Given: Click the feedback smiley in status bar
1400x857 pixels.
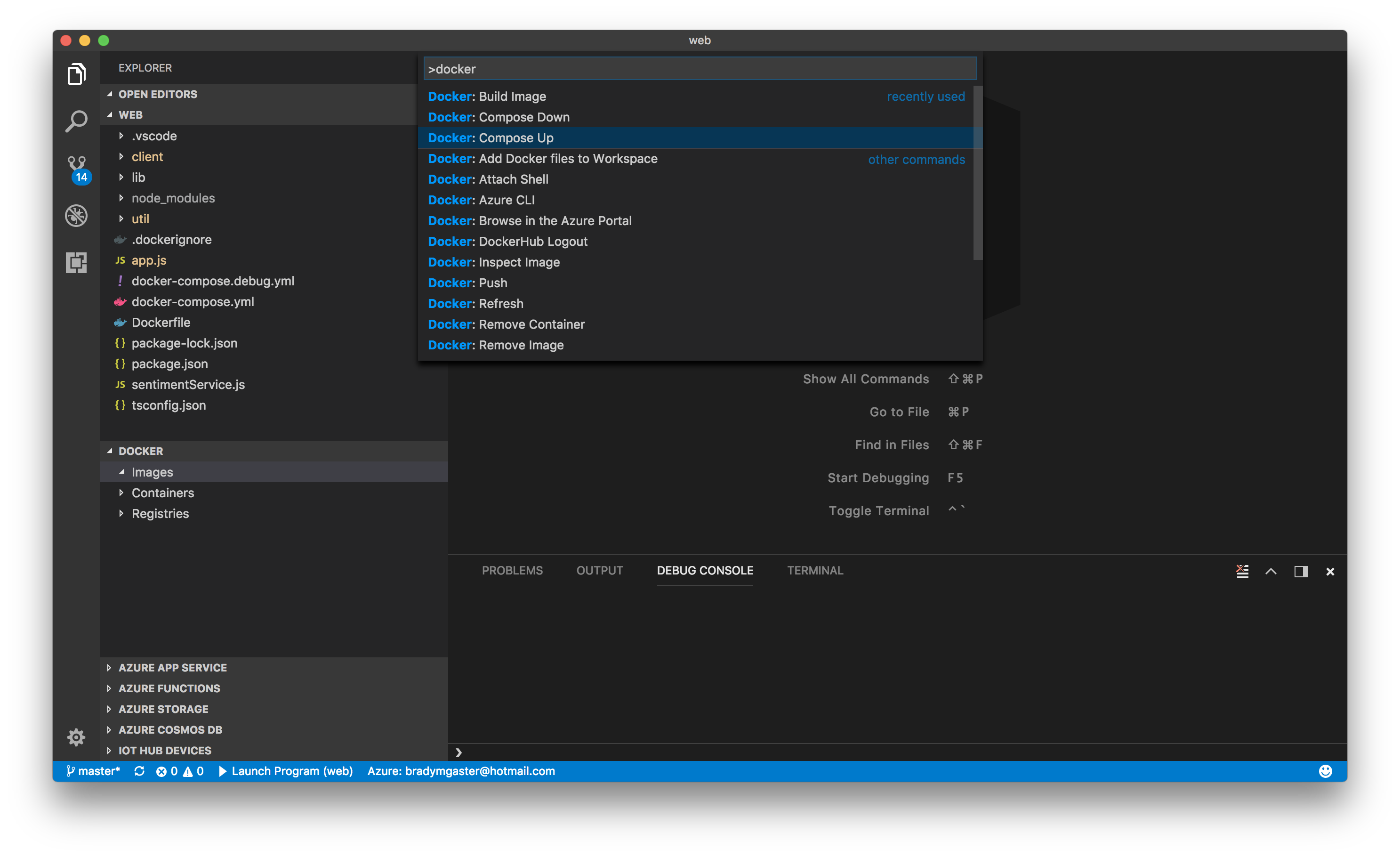Looking at the screenshot, I should pos(1325,771).
